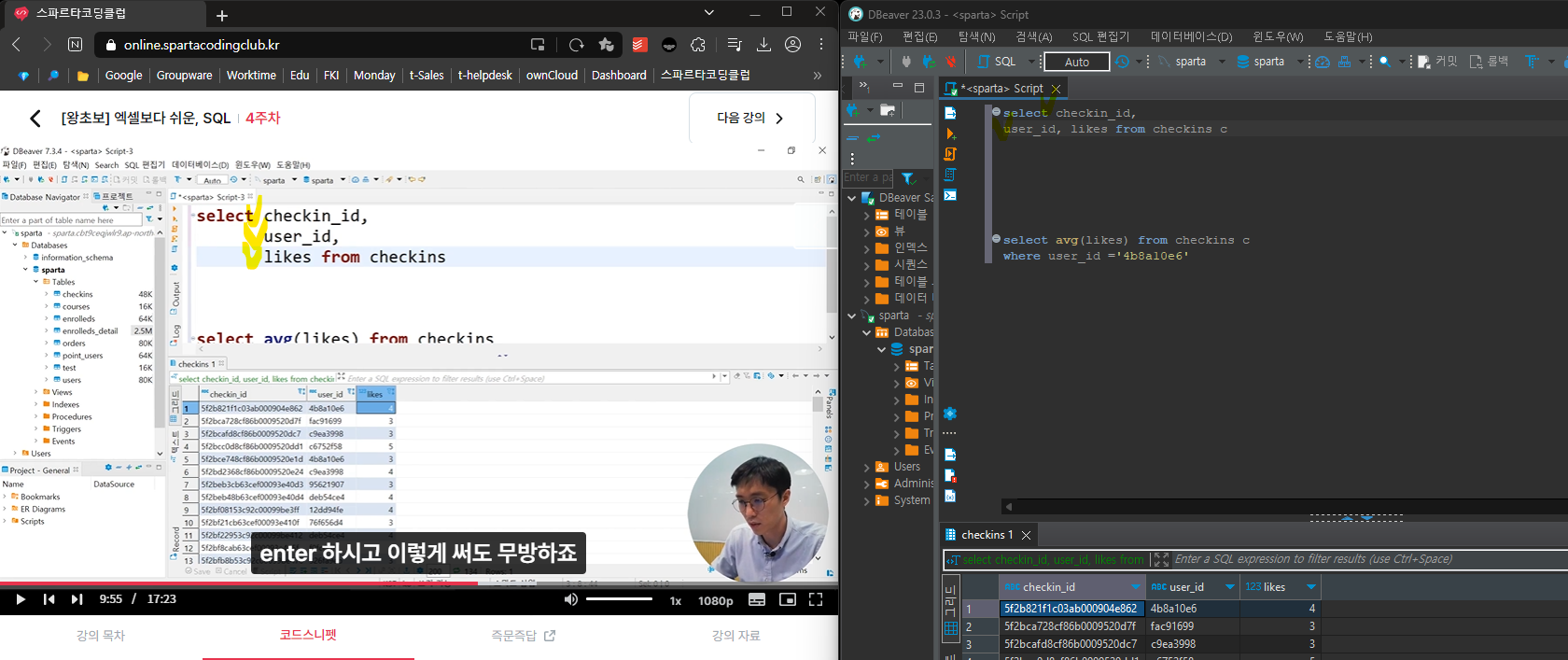
Task: Click navigator filter funnel icon
Action: tap(908, 177)
